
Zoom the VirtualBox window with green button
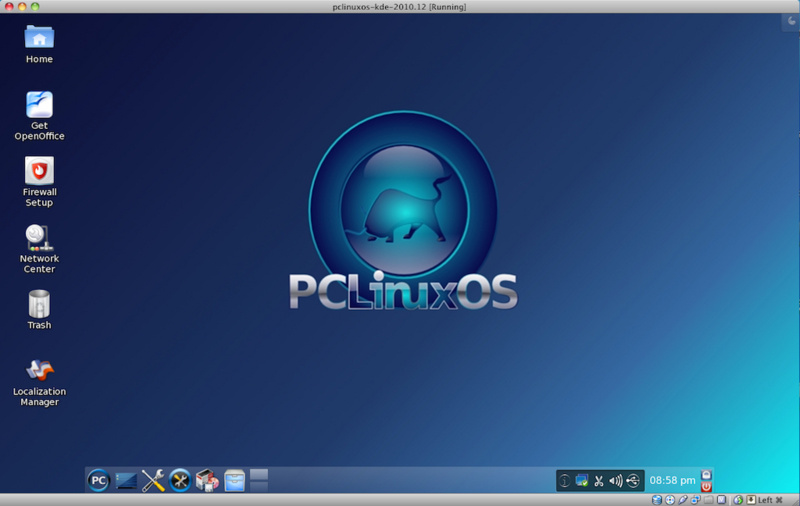[x=35, y=7]
